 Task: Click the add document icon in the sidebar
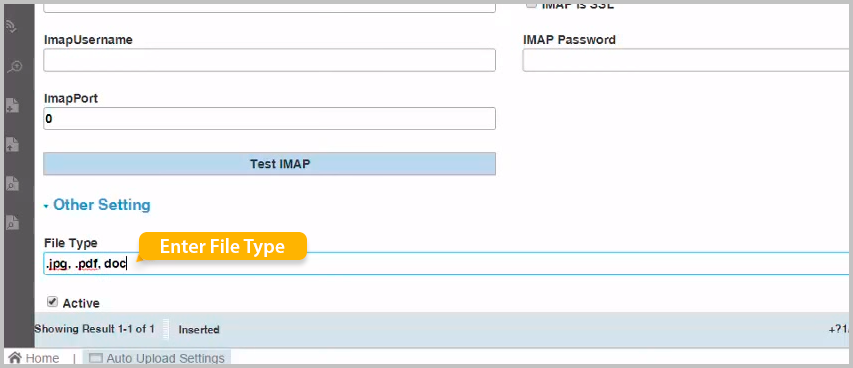tap(12, 105)
